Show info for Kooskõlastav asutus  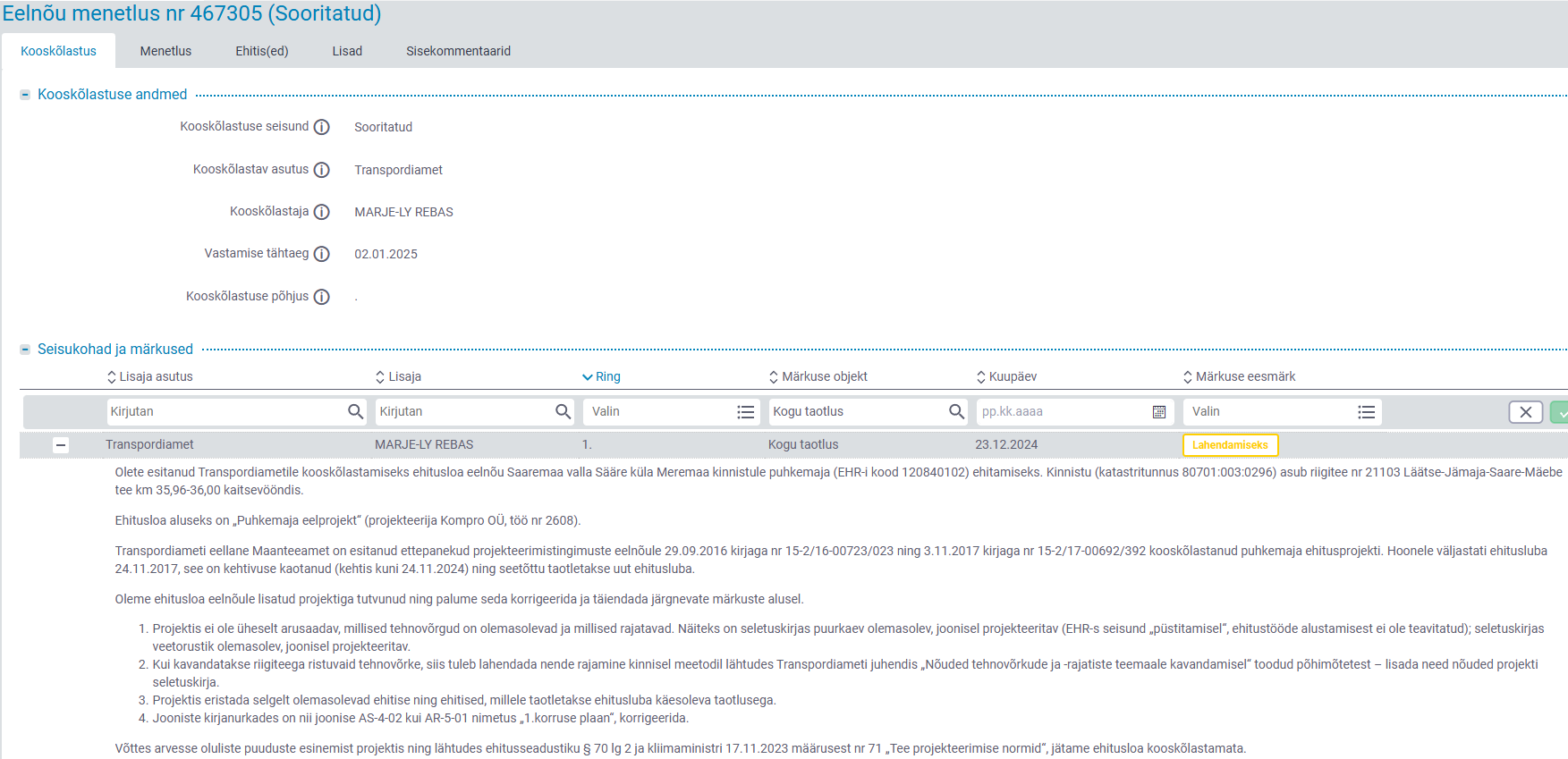pyautogui.click(x=322, y=170)
